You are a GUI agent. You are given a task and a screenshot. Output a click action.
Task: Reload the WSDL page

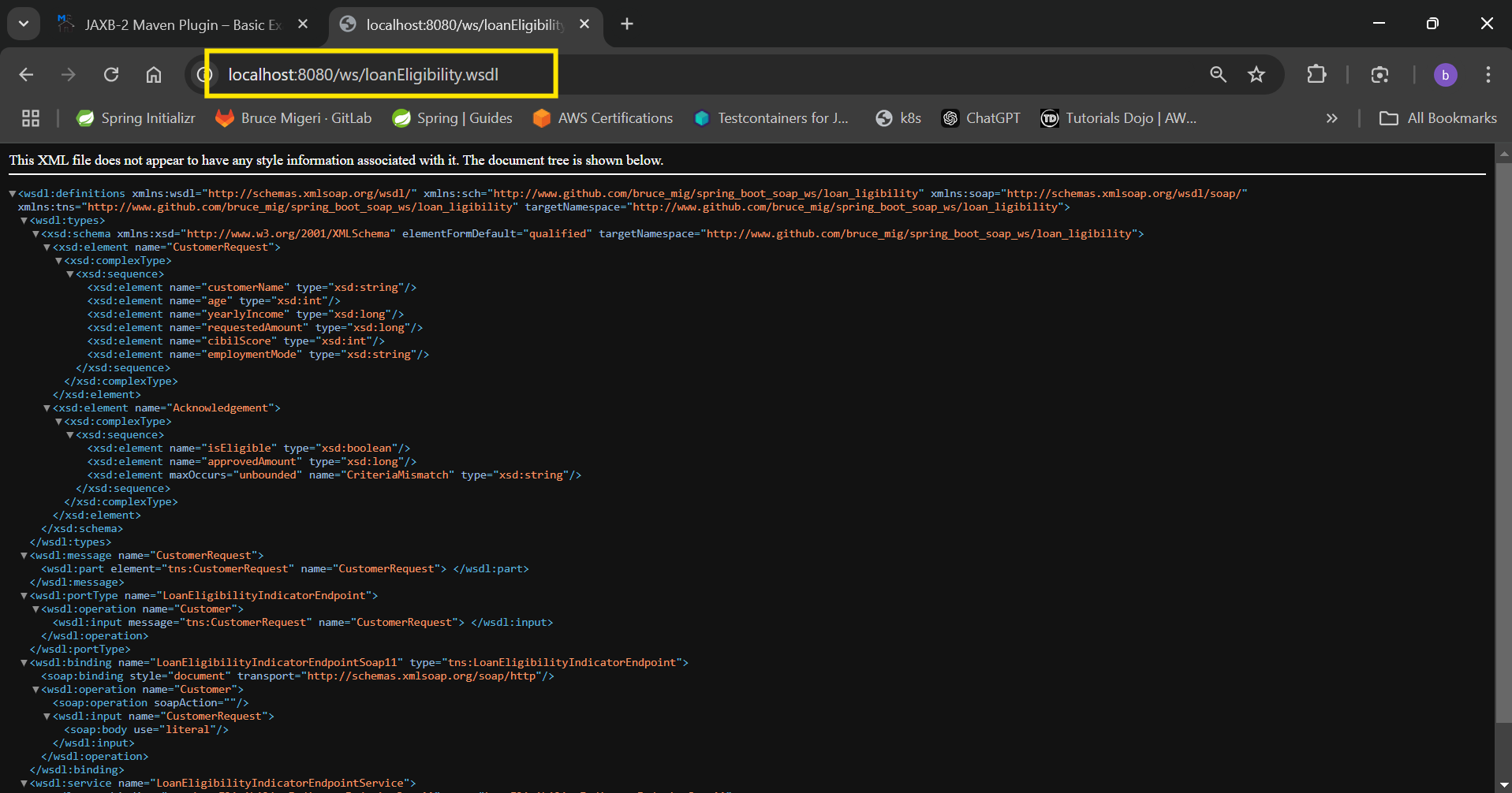click(x=111, y=74)
